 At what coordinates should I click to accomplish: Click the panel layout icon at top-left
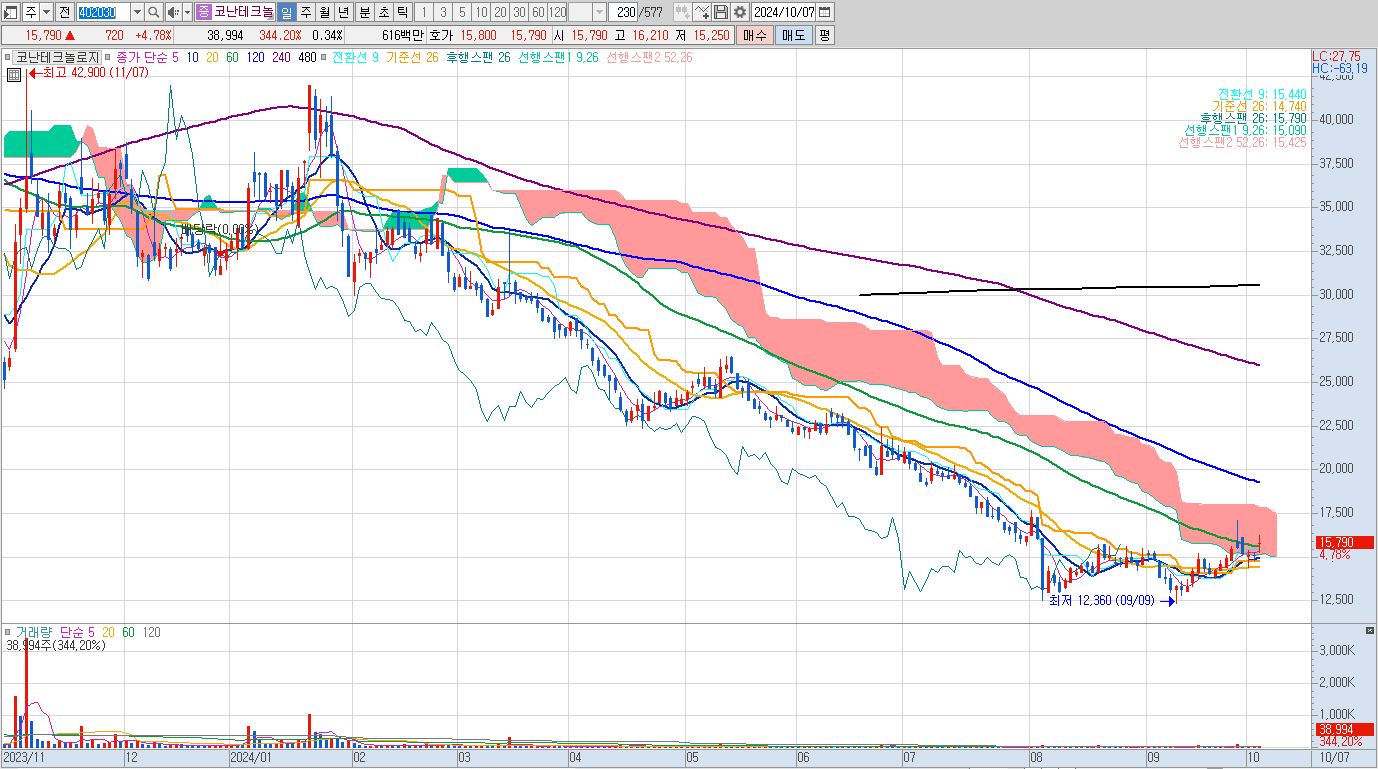(x=11, y=12)
